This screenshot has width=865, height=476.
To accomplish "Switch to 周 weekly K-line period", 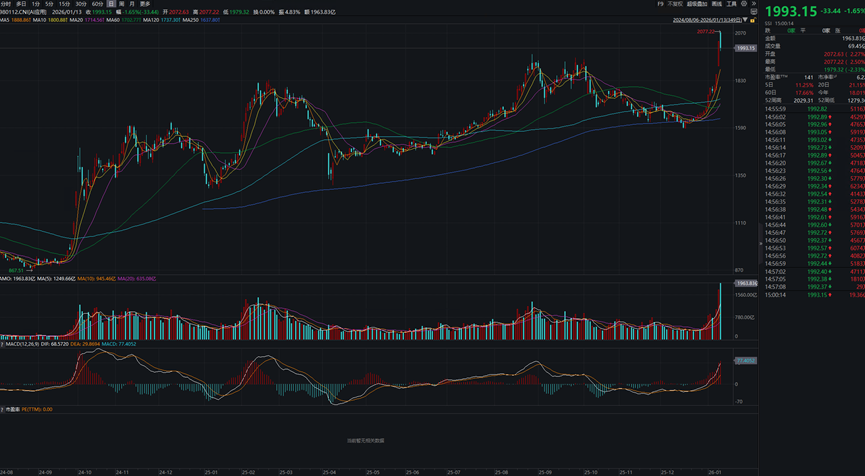I will point(120,4).
